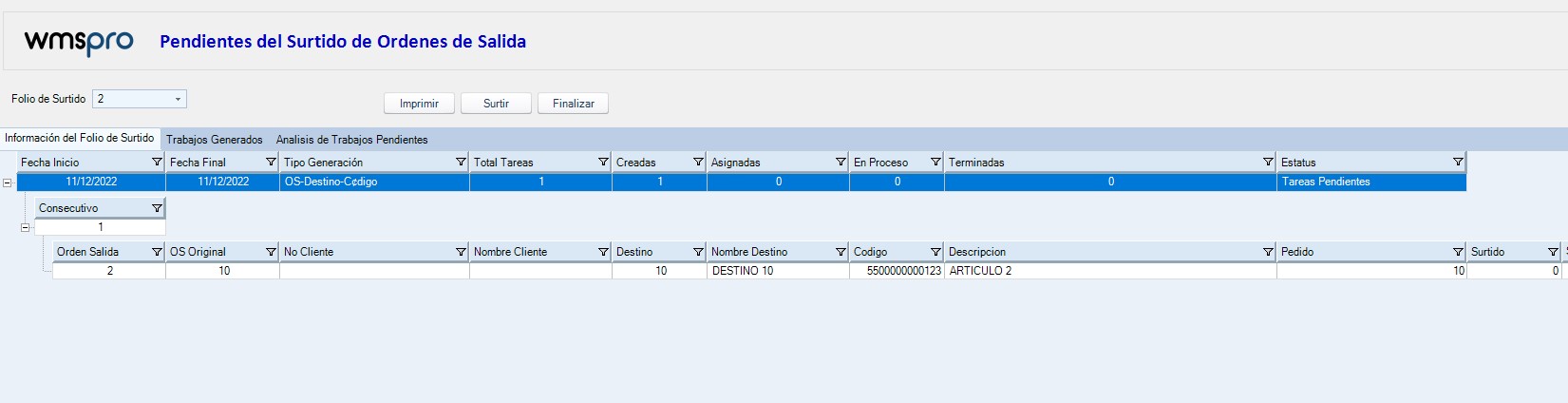1568x403 pixels.
Task: Open filter for Nombre Destino column
Action: pos(841,252)
